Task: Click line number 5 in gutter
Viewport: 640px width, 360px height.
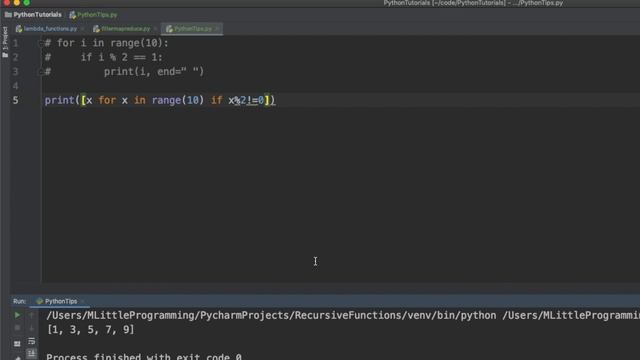Action: 16,100
